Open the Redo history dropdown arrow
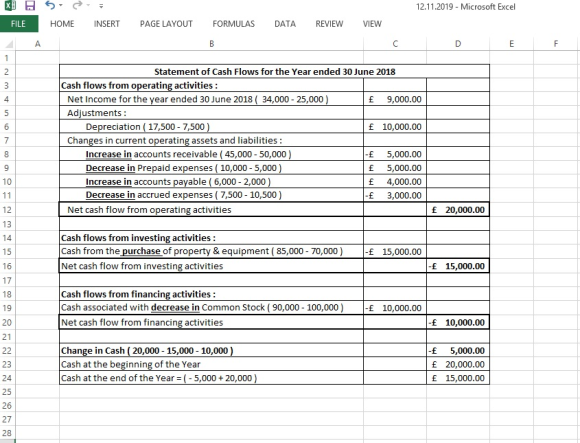The height and width of the screenshot is (443, 580). point(88,6)
